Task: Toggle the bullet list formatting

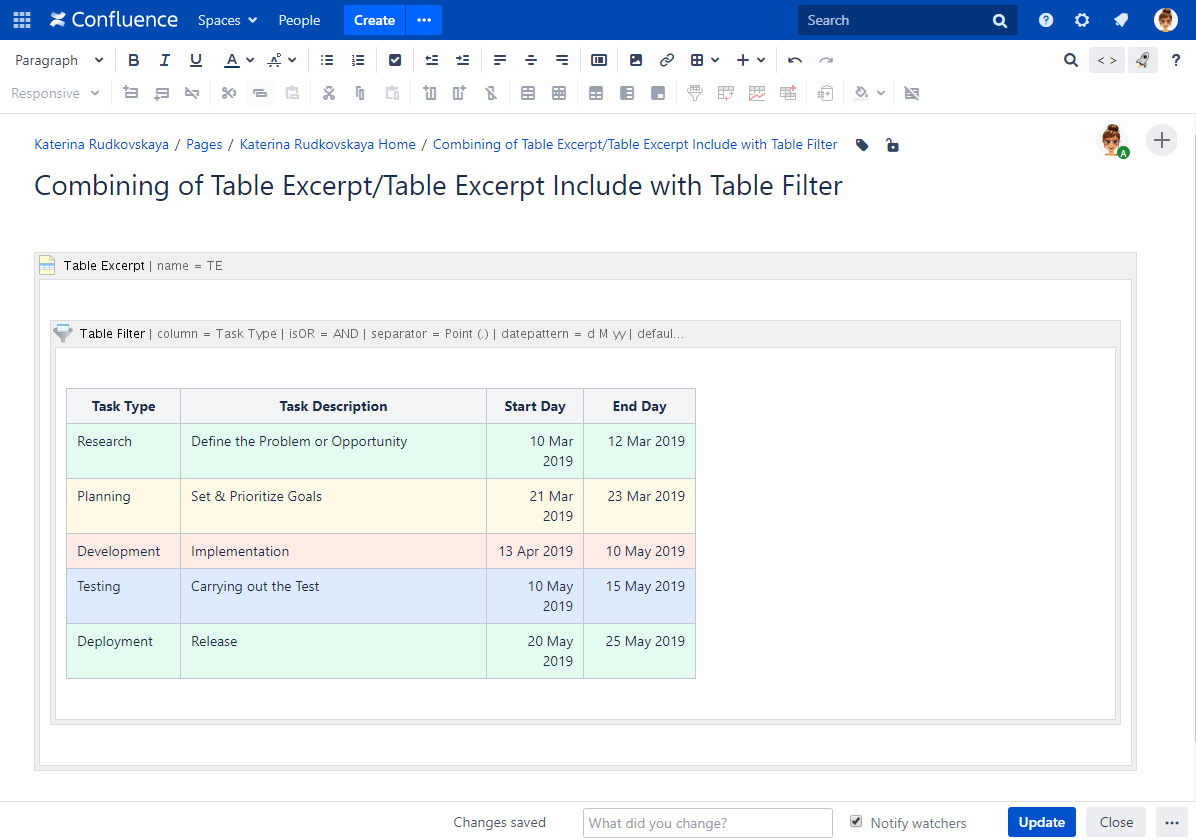Action: tap(327, 60)
